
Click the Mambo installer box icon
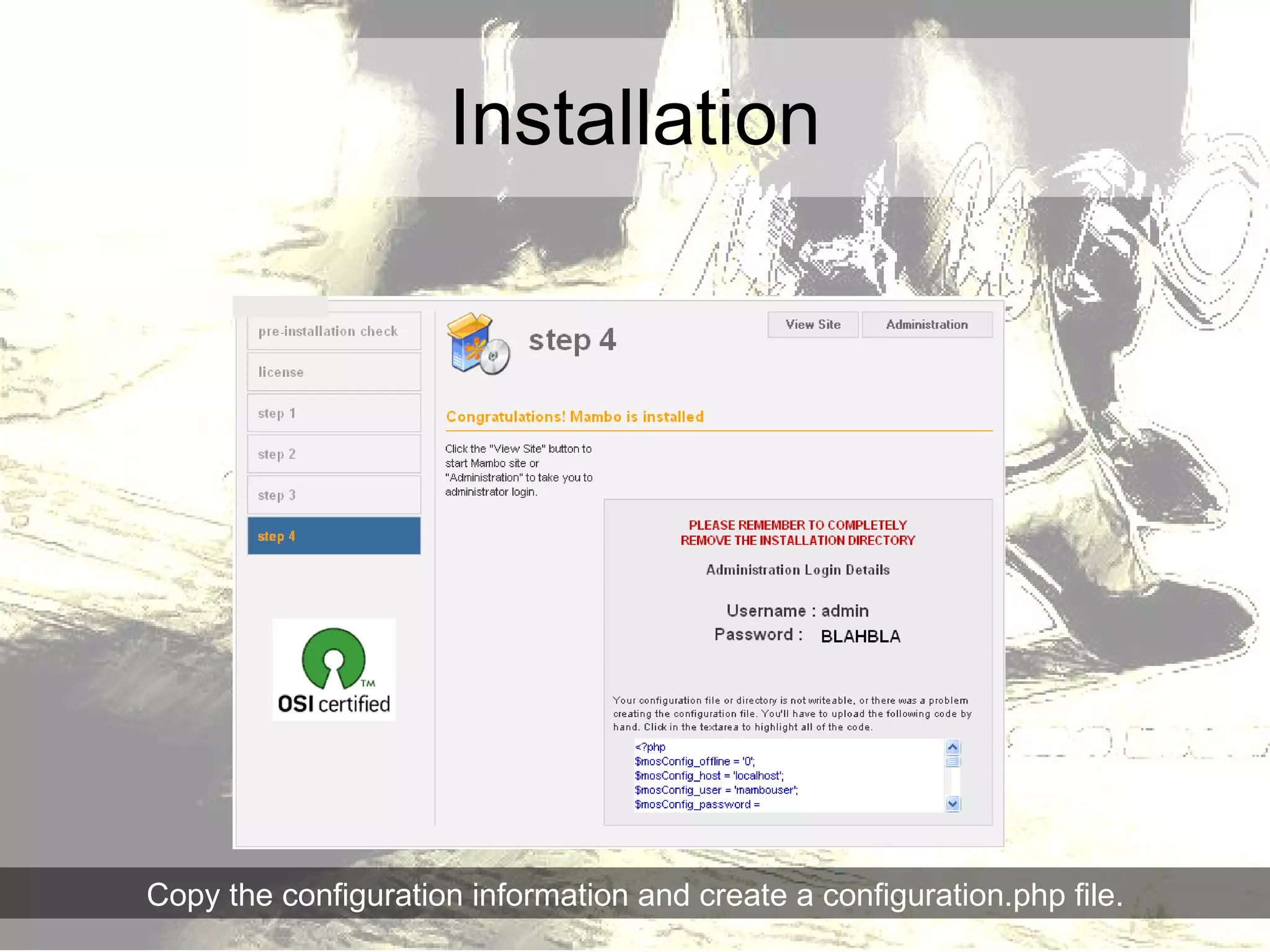point(478,344)
